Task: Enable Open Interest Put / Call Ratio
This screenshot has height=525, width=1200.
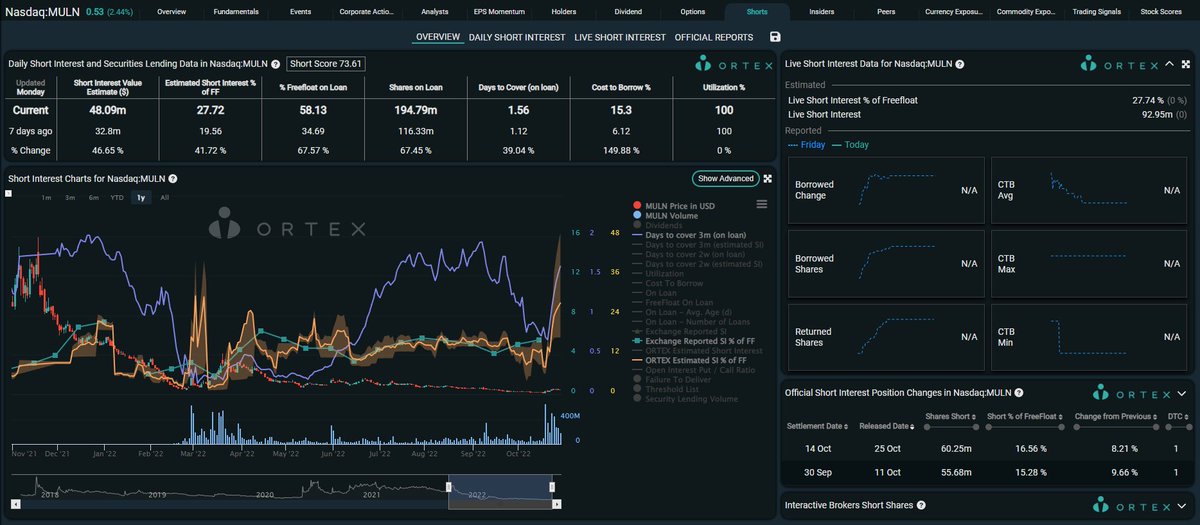Action: (693, 370)
